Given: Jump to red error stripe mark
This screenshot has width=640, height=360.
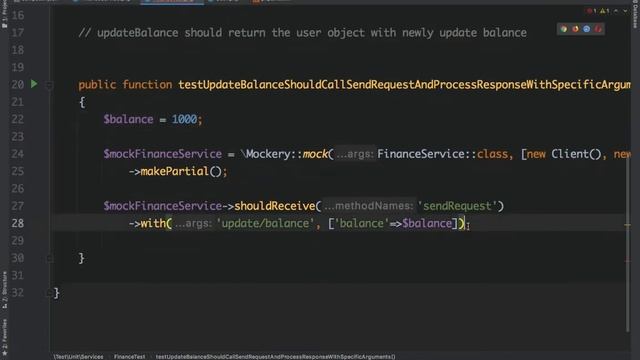Looking at the screenshot, I should (628, 261).
